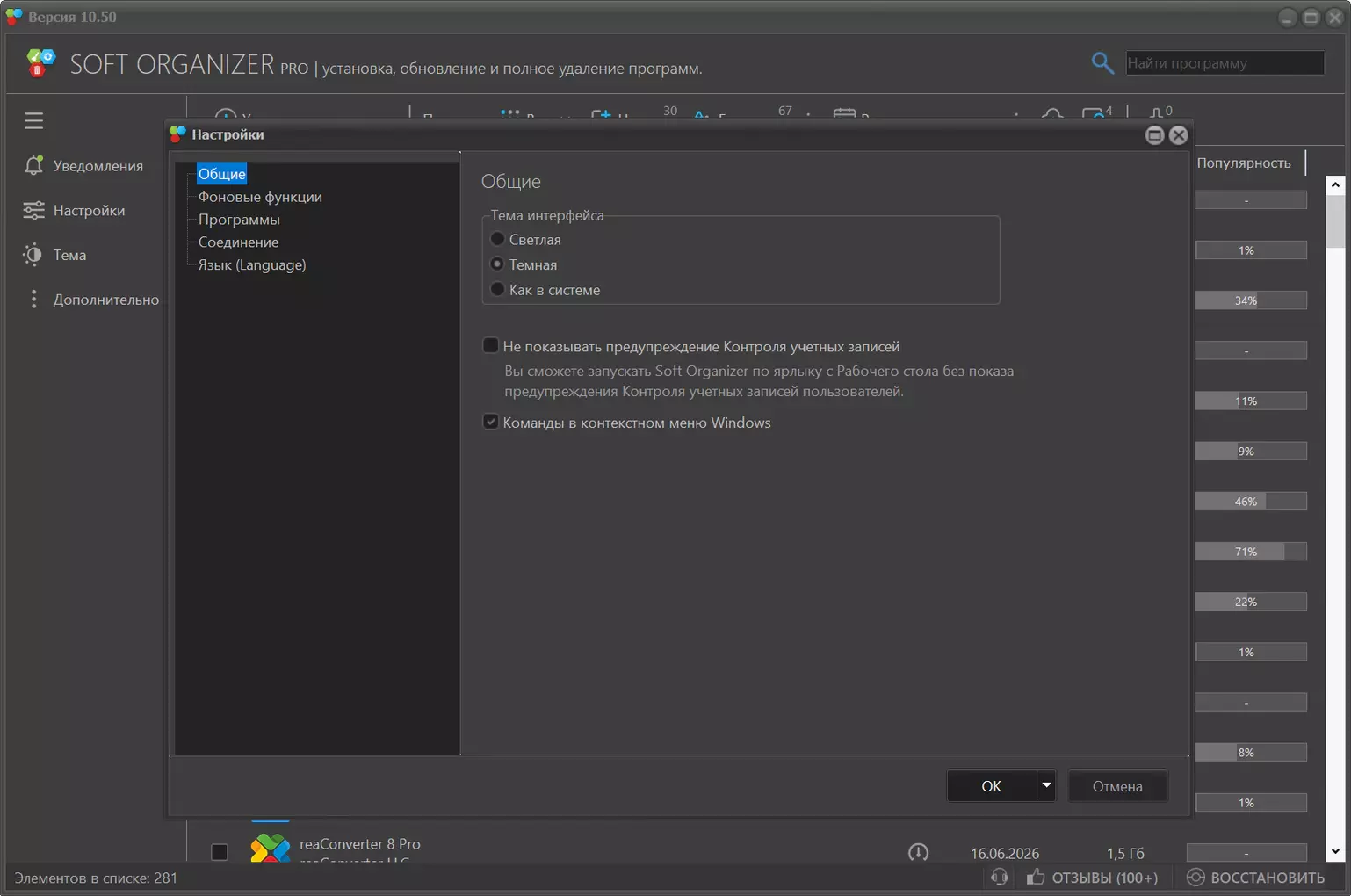Click the reaConverter 8 Pro app icon
Image resolution: width=1351 pixels, height=896 pixels.
click(270, 847)
